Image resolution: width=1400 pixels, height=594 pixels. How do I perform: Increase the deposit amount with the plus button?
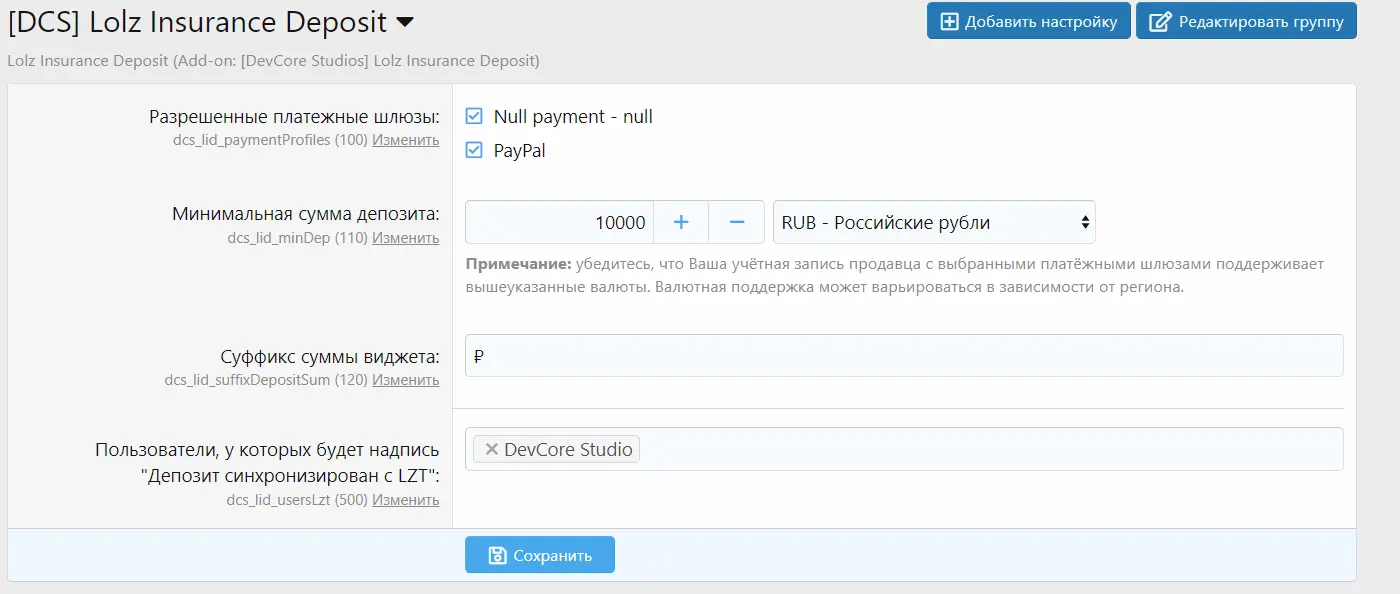(x=681, y=222)
